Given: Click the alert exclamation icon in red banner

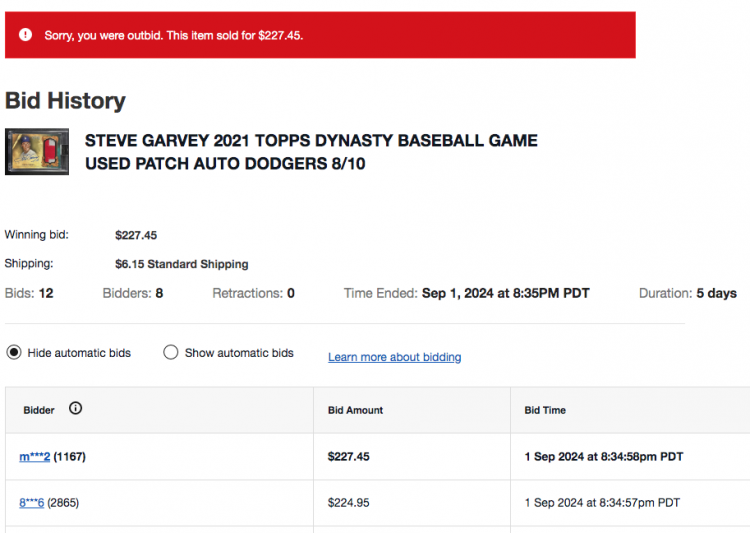Looking at the screenshot, I should click(x=25, y=34).
